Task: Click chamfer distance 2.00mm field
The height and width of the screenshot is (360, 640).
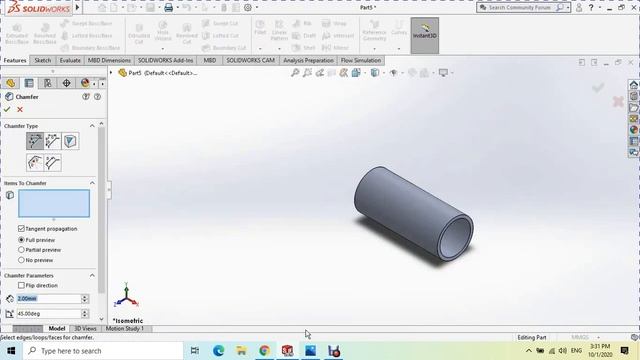Action: [x=49, y=299]
